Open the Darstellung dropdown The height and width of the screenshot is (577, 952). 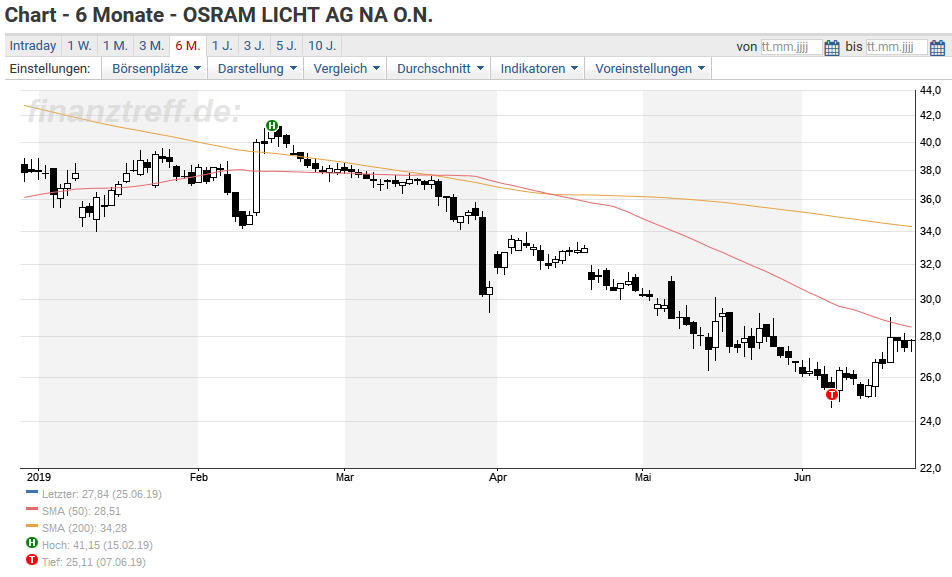257,69
